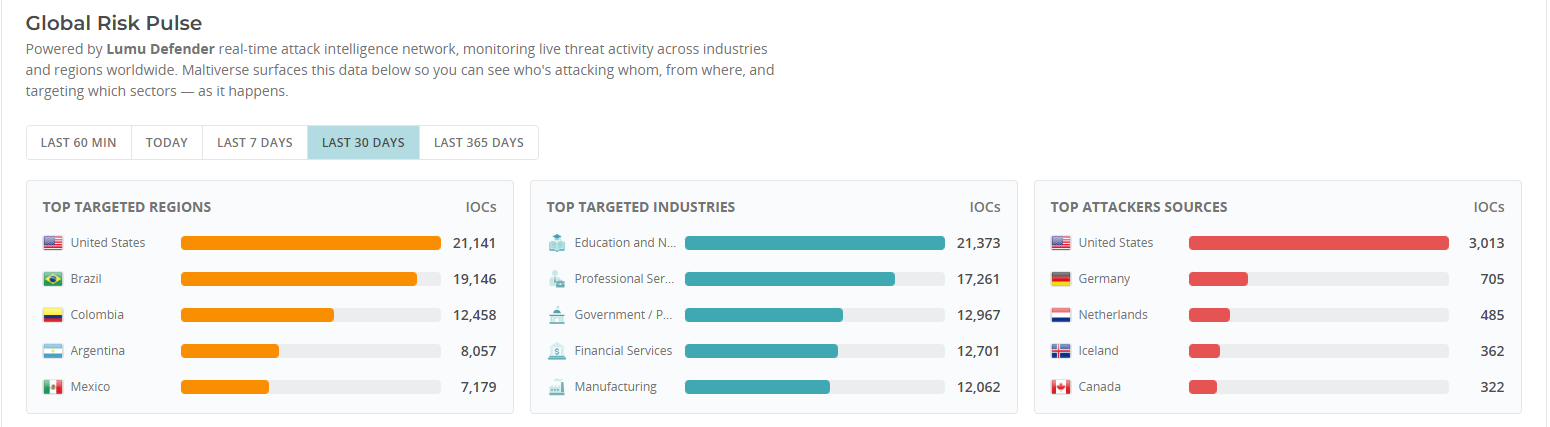Open the Canada attacker source row
Screen dimensions: 1550x427
pyautogui.click(x=1278, y=387)
